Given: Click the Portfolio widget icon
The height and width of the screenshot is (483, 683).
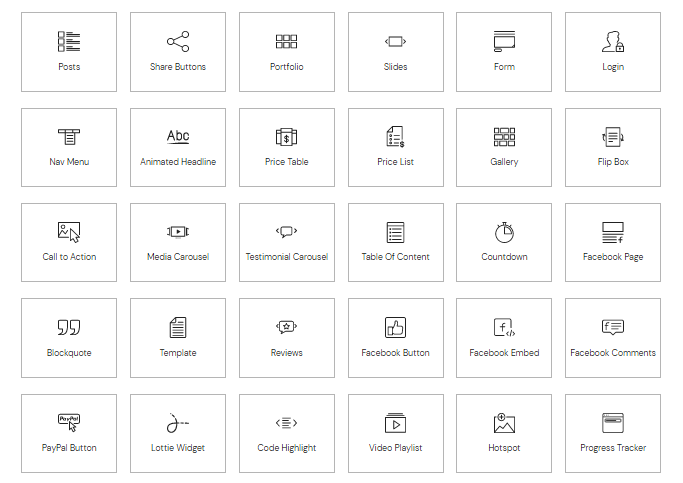Looking at the screenshot, I should point(287,41).
